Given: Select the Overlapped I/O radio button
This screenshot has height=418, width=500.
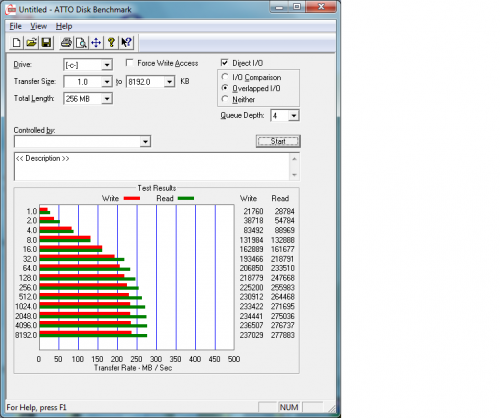Looking at the screenshot, I should (x=225, y=88).
